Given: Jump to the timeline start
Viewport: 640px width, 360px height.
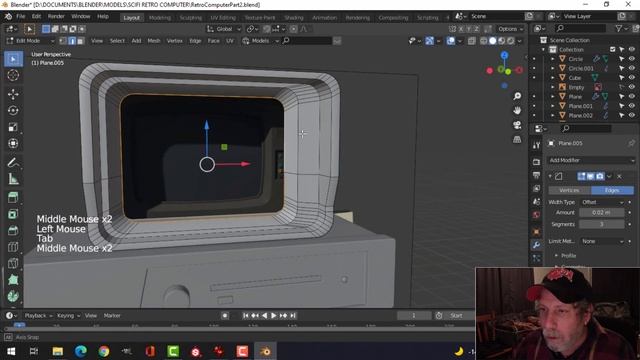Looking at the screenshot, I should [245, 316].
